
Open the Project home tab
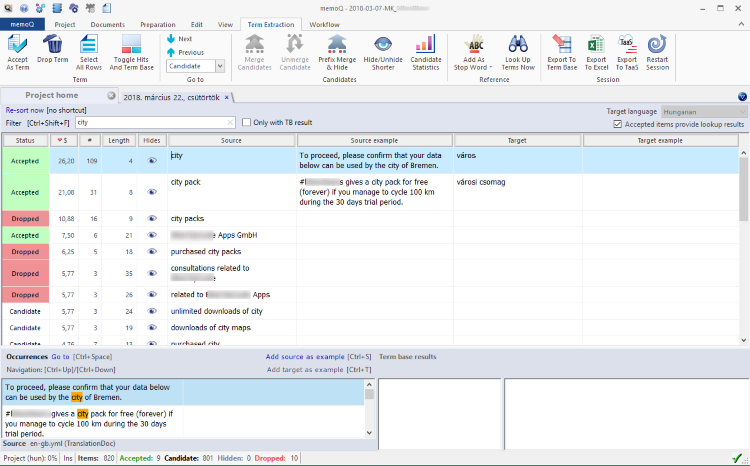52,96
